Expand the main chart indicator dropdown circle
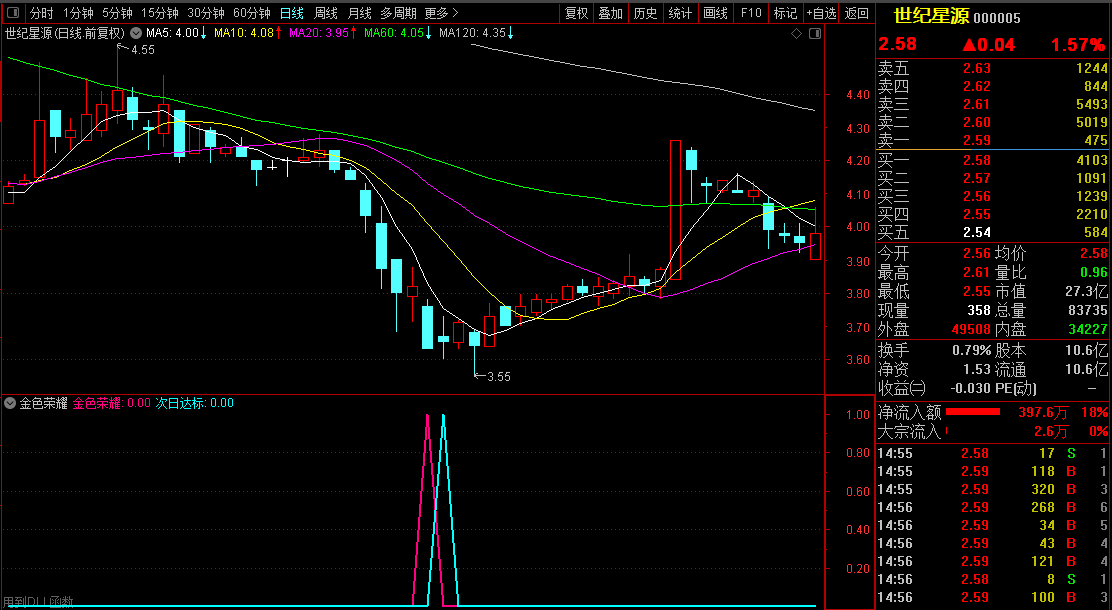The width and height of the screenshot is (1112, 610). [135, 33]
